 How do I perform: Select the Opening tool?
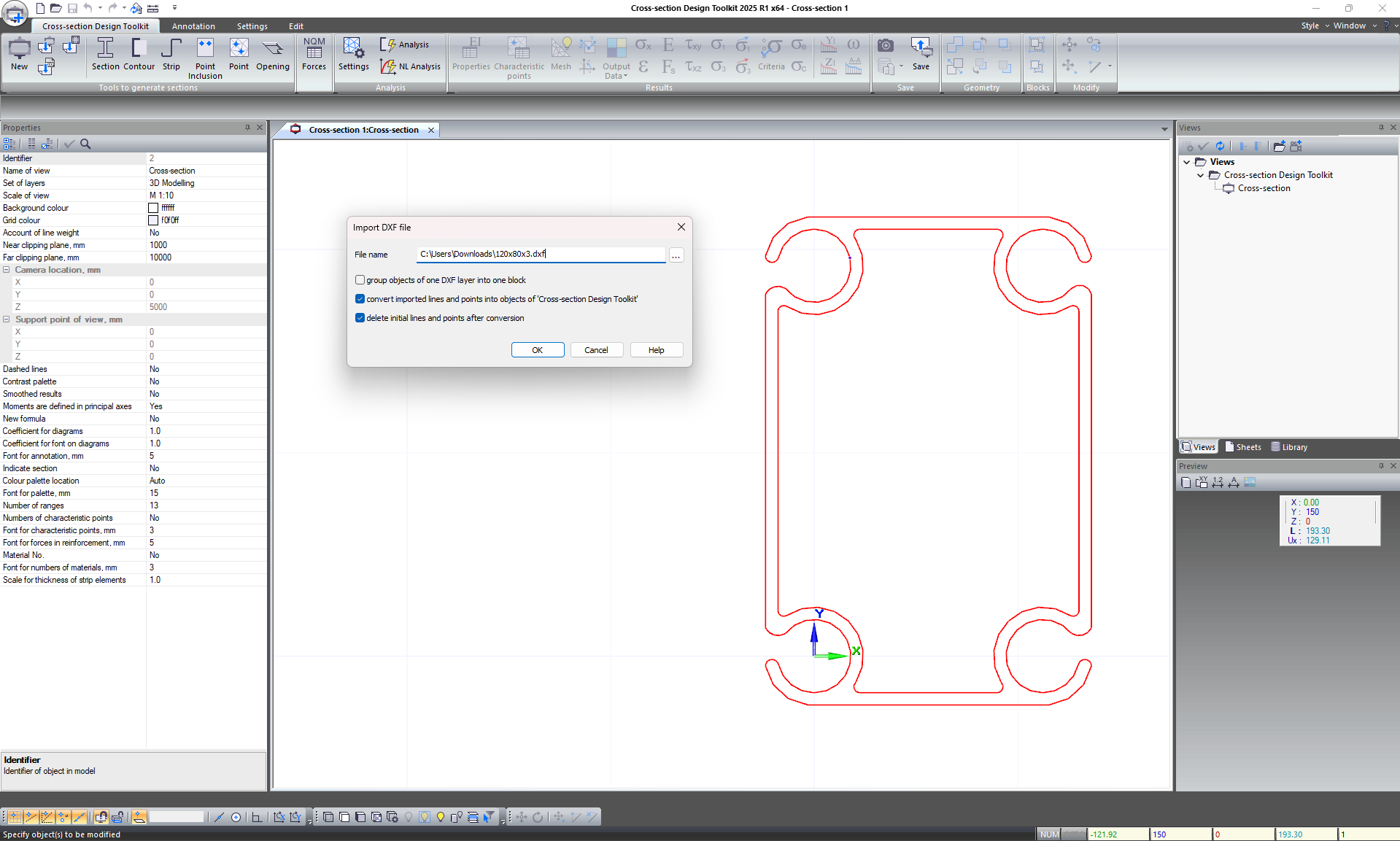273,54
